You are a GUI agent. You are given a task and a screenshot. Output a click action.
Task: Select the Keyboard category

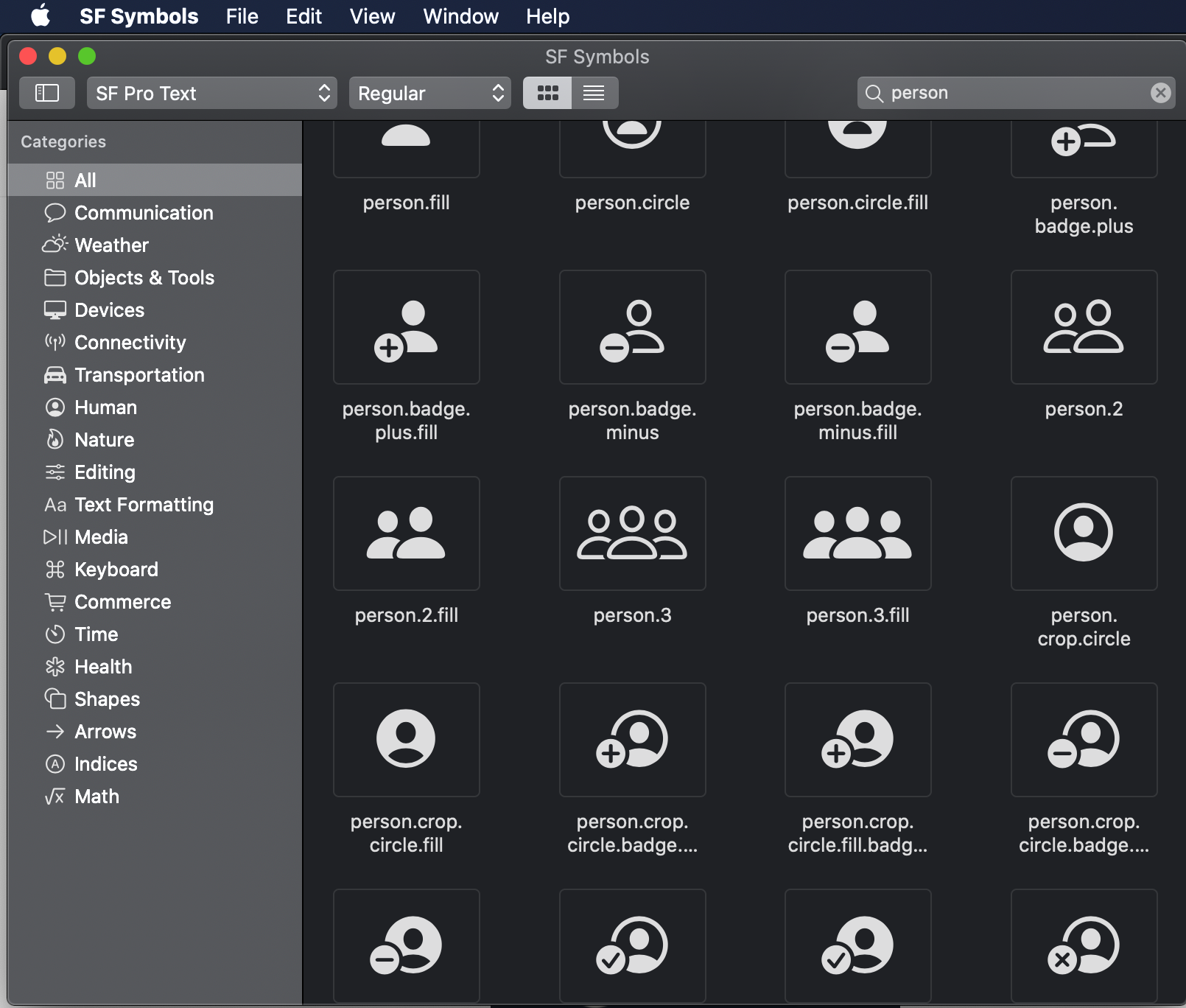coord(155,570)
